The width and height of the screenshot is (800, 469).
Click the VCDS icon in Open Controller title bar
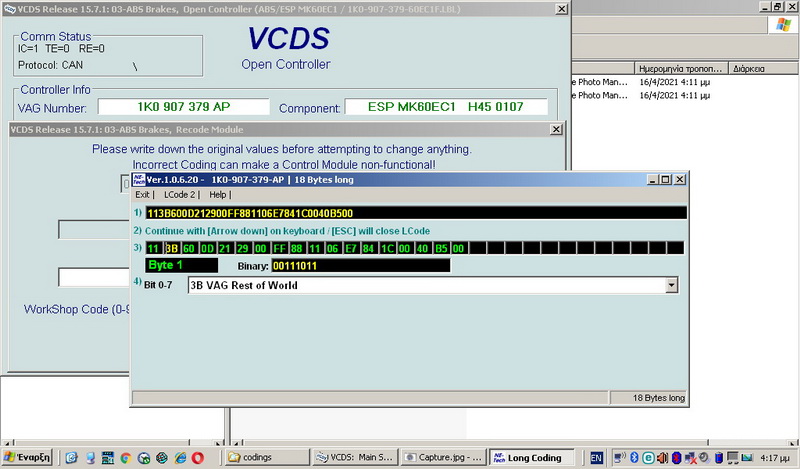(9, 9)
